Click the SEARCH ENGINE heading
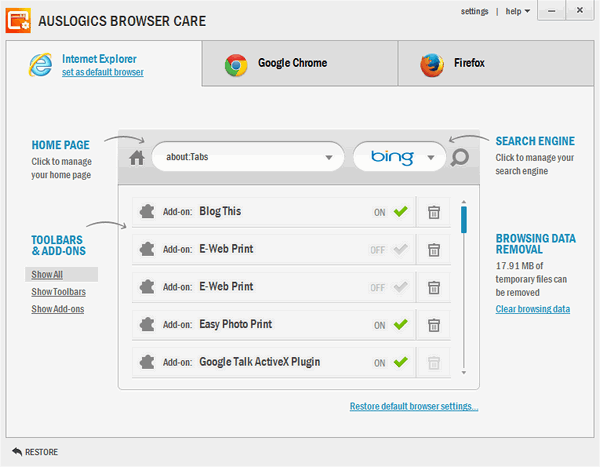Screen dimensions: 600x467 tap(535, 141)
